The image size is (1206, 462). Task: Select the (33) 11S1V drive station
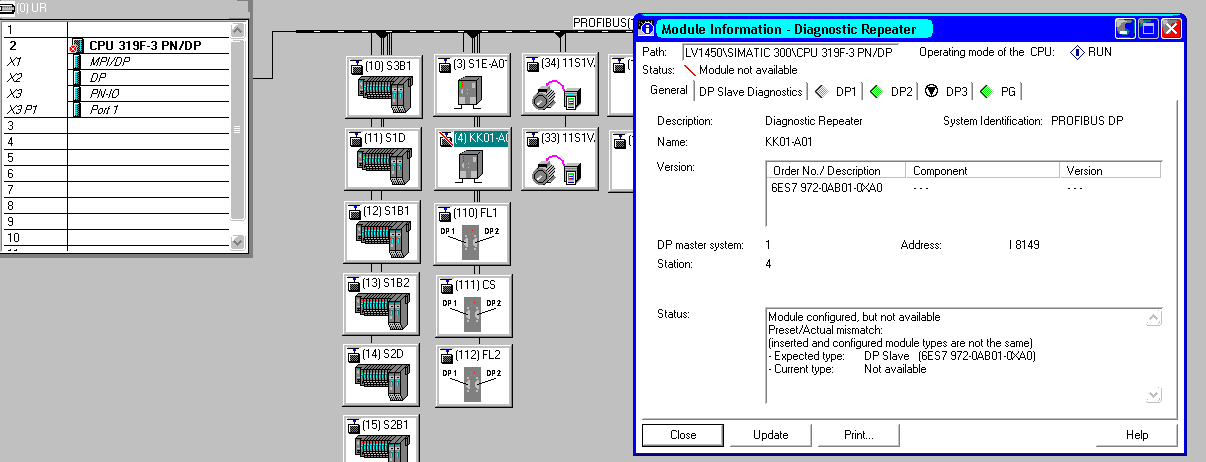(559, 160)
